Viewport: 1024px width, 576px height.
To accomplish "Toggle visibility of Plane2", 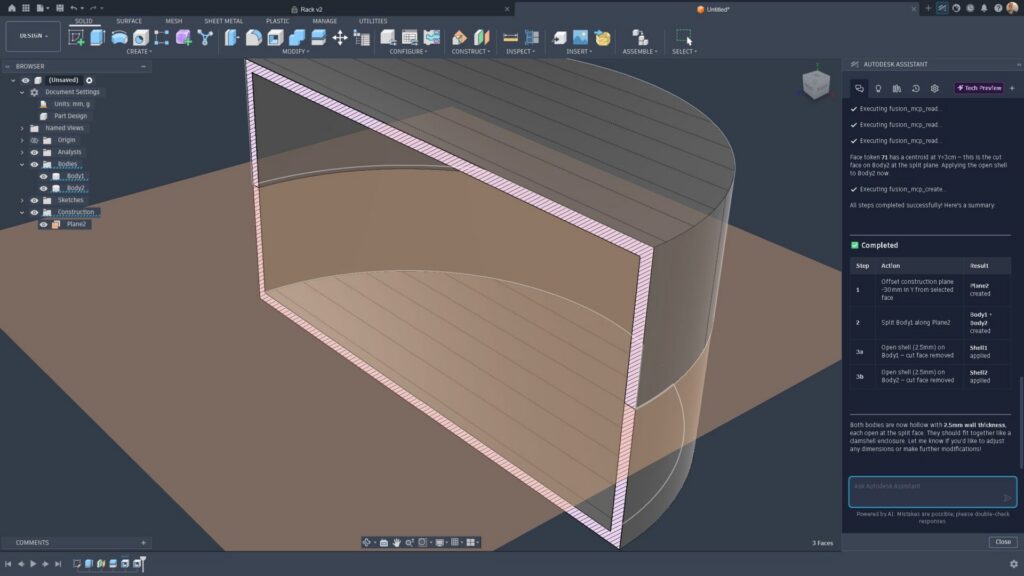I will pos(43,224).
